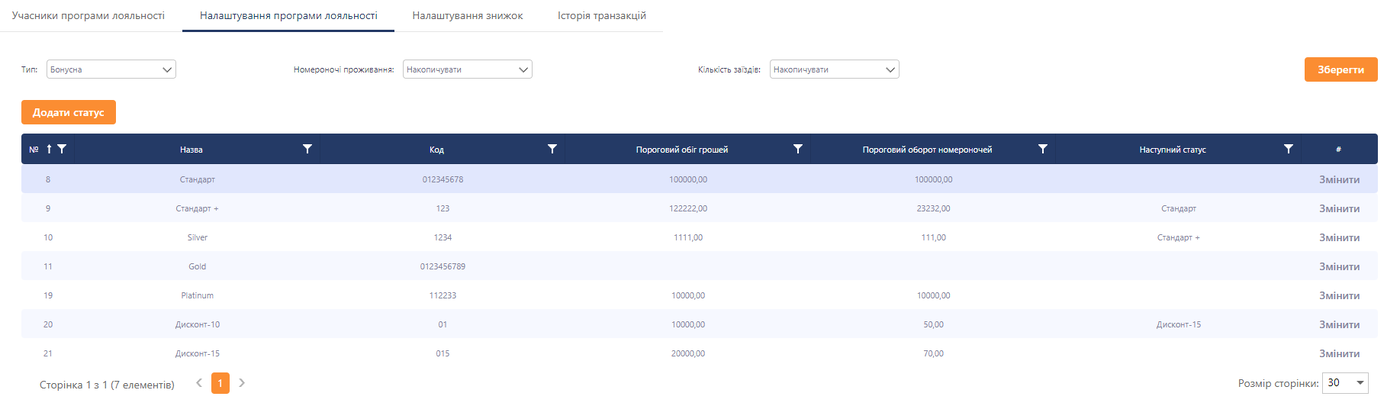Click the Зберегти button
1400x419 pixels.
[x=1340, y=70]
